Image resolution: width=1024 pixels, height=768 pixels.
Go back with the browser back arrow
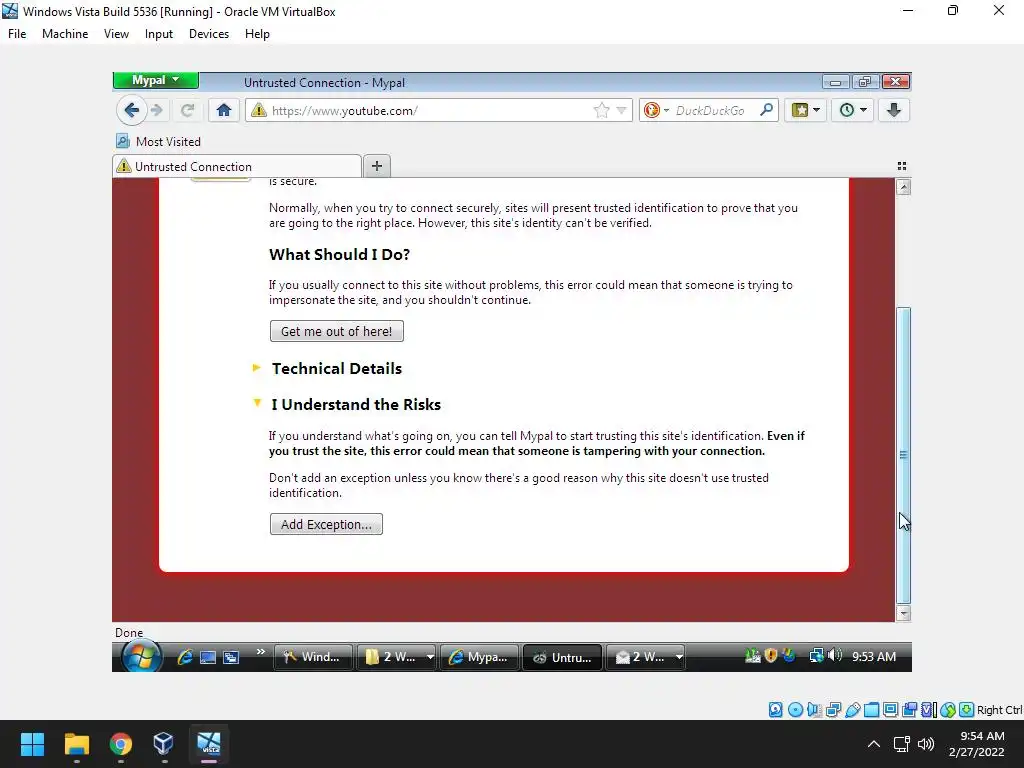[x=131, y=110]
